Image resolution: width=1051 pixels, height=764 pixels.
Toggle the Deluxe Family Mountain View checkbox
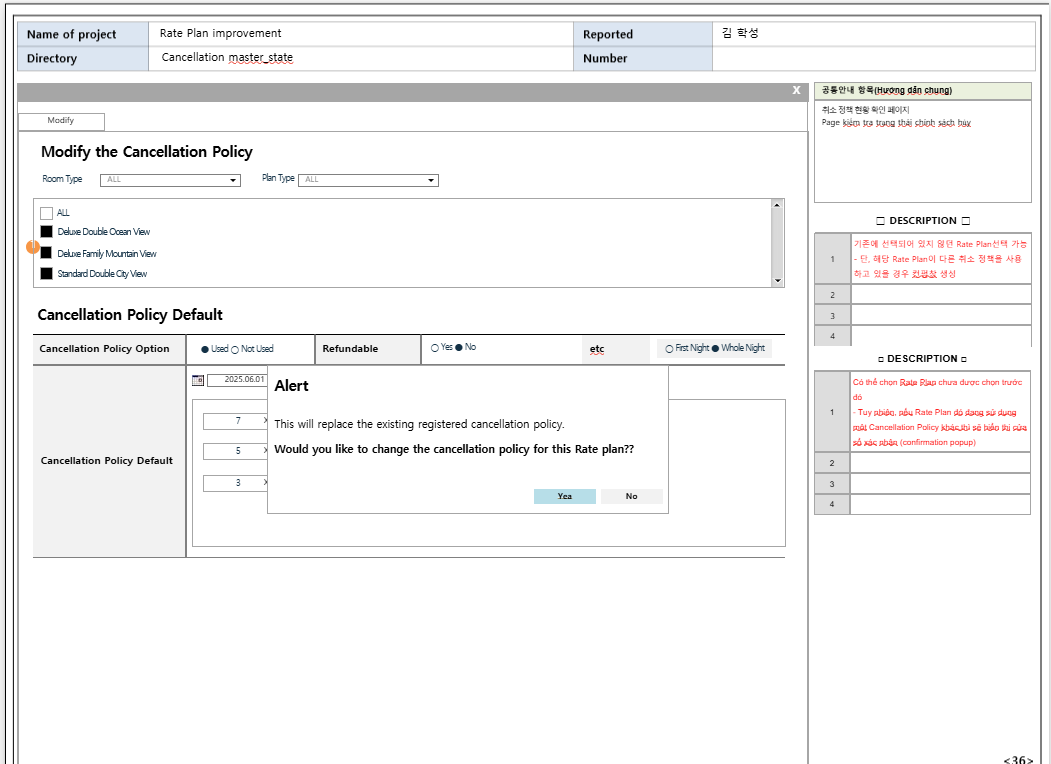click(46, 254)
